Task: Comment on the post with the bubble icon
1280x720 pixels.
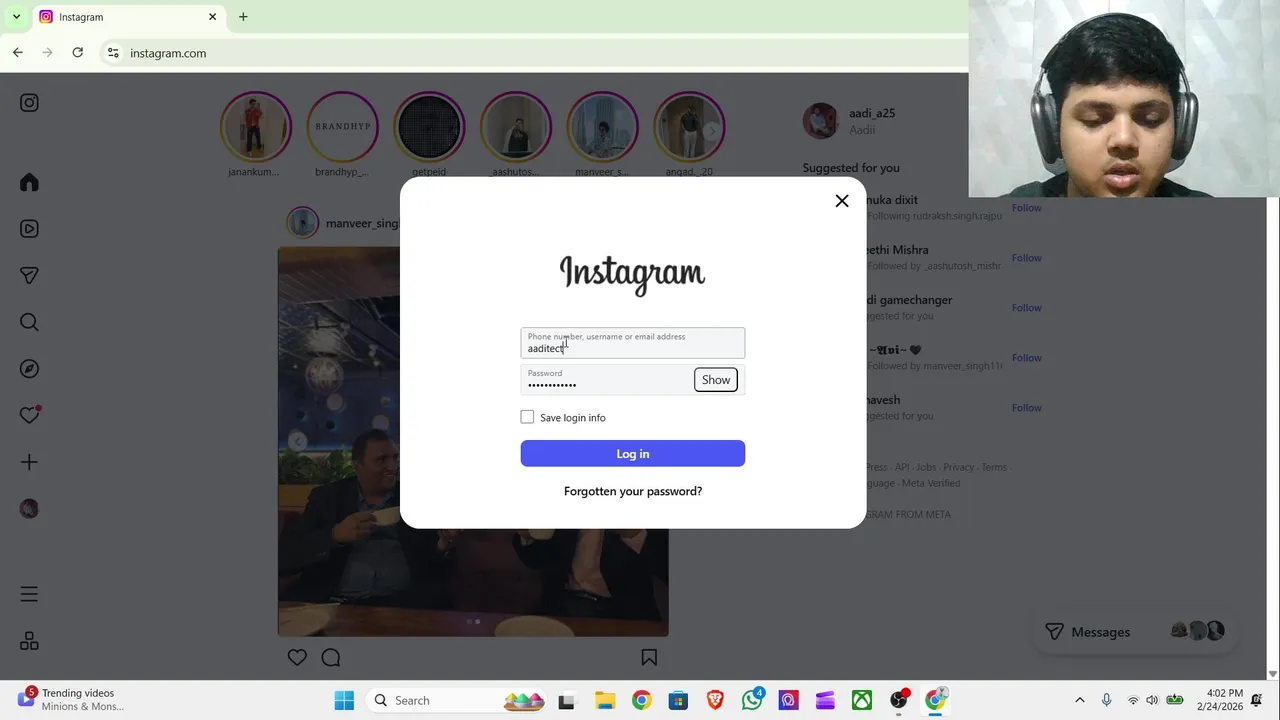Action: click(331, 657)
